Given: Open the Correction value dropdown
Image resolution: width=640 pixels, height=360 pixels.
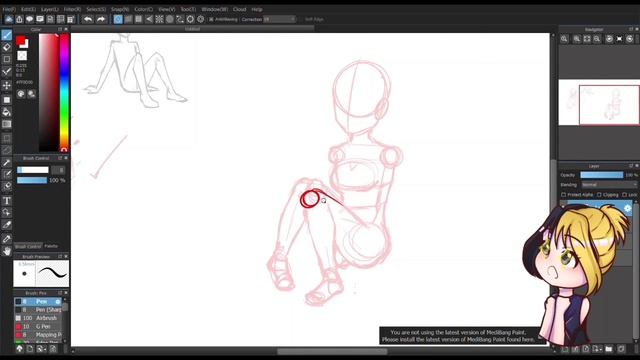Looking at the screenshot, I should pos(279,19).
